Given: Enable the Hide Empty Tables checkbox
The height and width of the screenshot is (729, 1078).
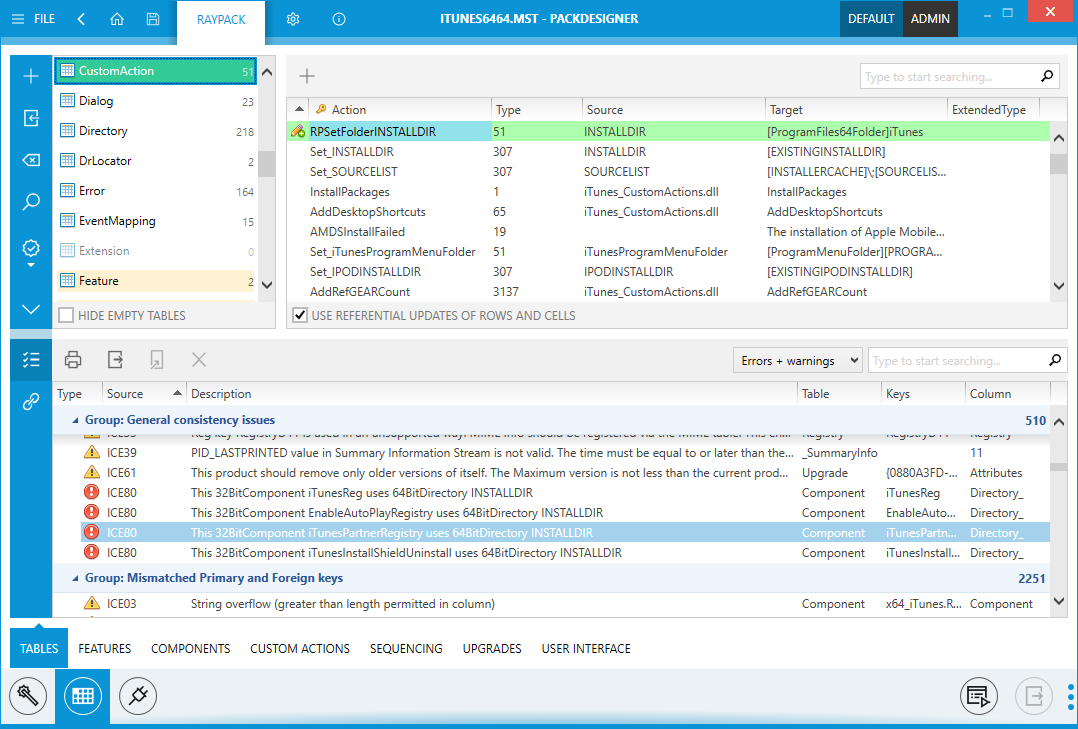Looking at the screenshot, I should 66,316.
